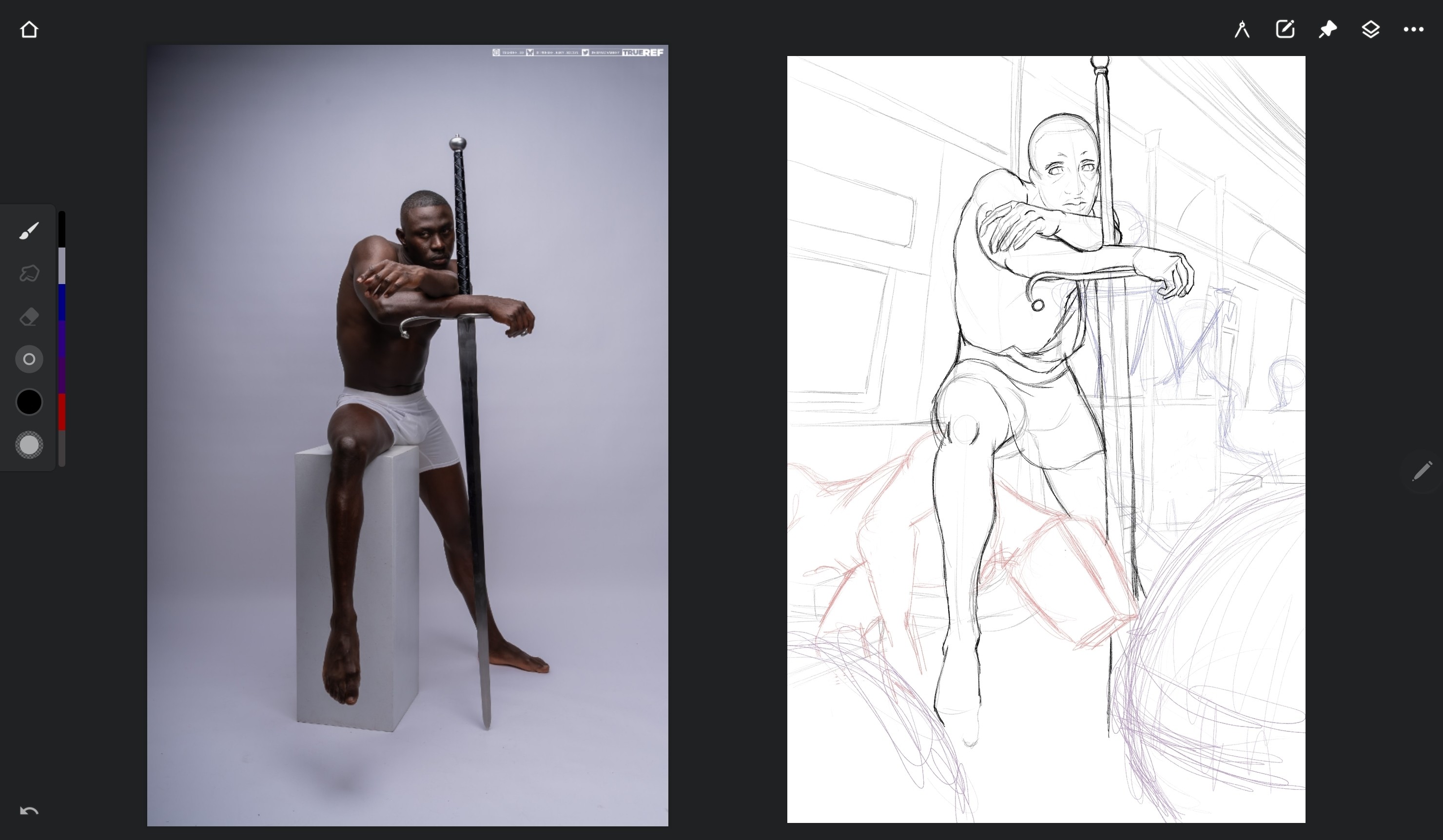Open the gray checkered opacity control
Screen dimensions: 1443x840
29,445
